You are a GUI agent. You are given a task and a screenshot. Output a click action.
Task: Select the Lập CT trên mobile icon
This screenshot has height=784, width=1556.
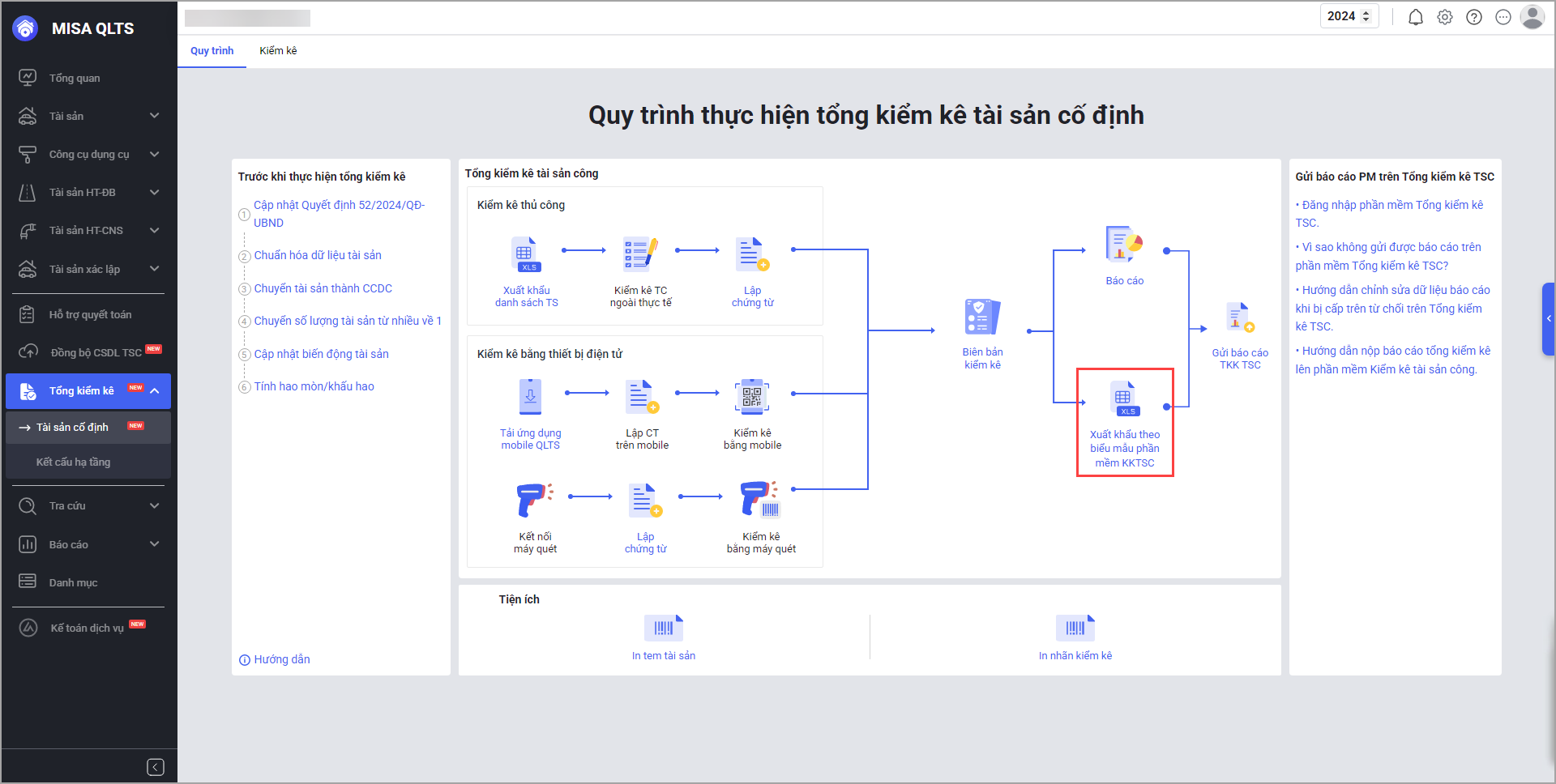[x=642, y=397]
